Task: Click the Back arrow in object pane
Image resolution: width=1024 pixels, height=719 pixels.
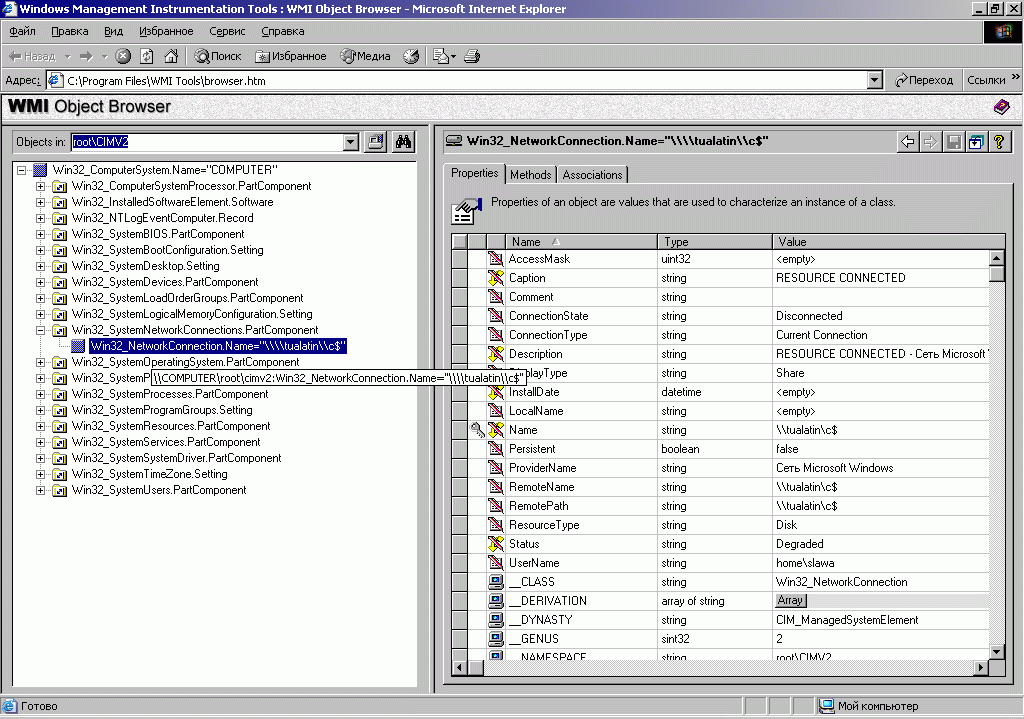Action: (908, 141)
